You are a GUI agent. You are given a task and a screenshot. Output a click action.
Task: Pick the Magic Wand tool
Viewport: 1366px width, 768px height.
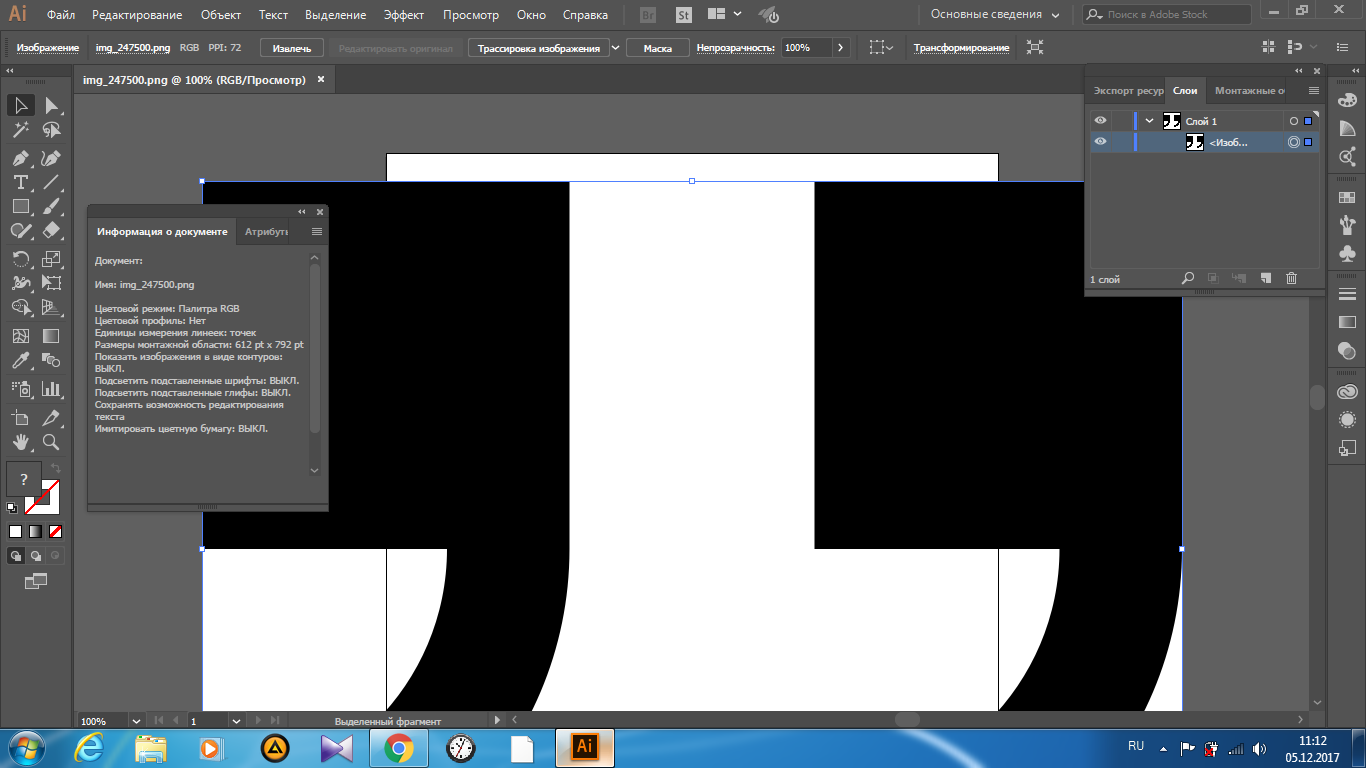click(20, 130)
